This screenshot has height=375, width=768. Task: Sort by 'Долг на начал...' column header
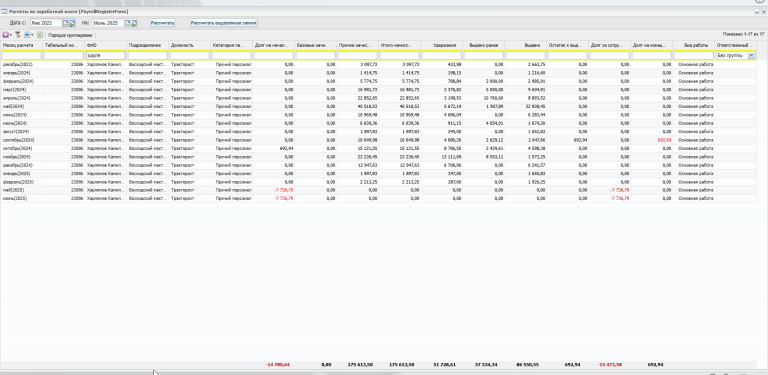click(x=274, y=45)
